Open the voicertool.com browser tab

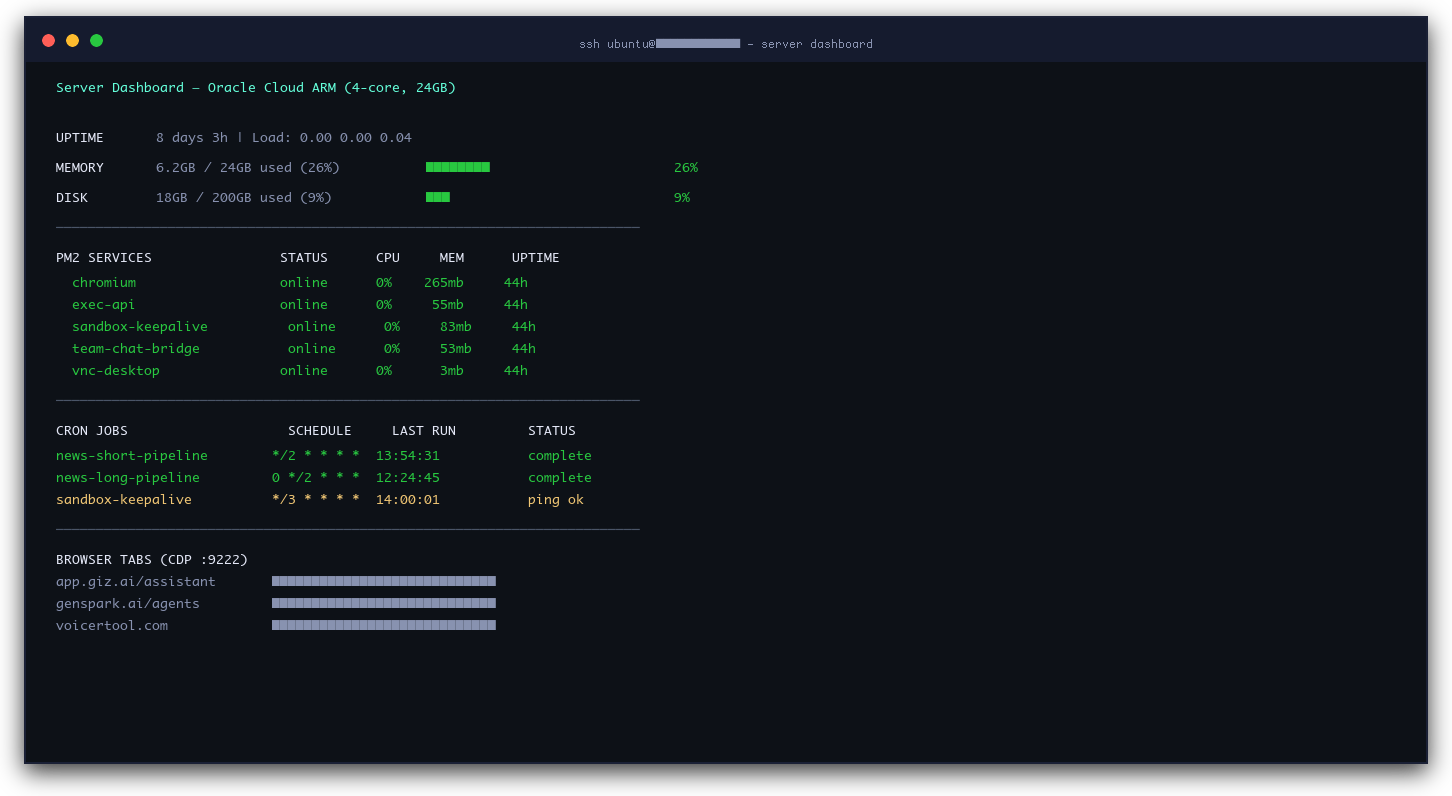point(112,625)
